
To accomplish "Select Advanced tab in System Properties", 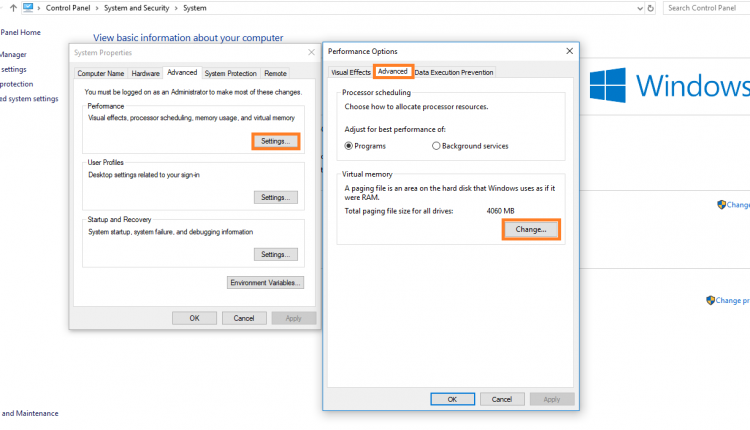I will point(182,72).
